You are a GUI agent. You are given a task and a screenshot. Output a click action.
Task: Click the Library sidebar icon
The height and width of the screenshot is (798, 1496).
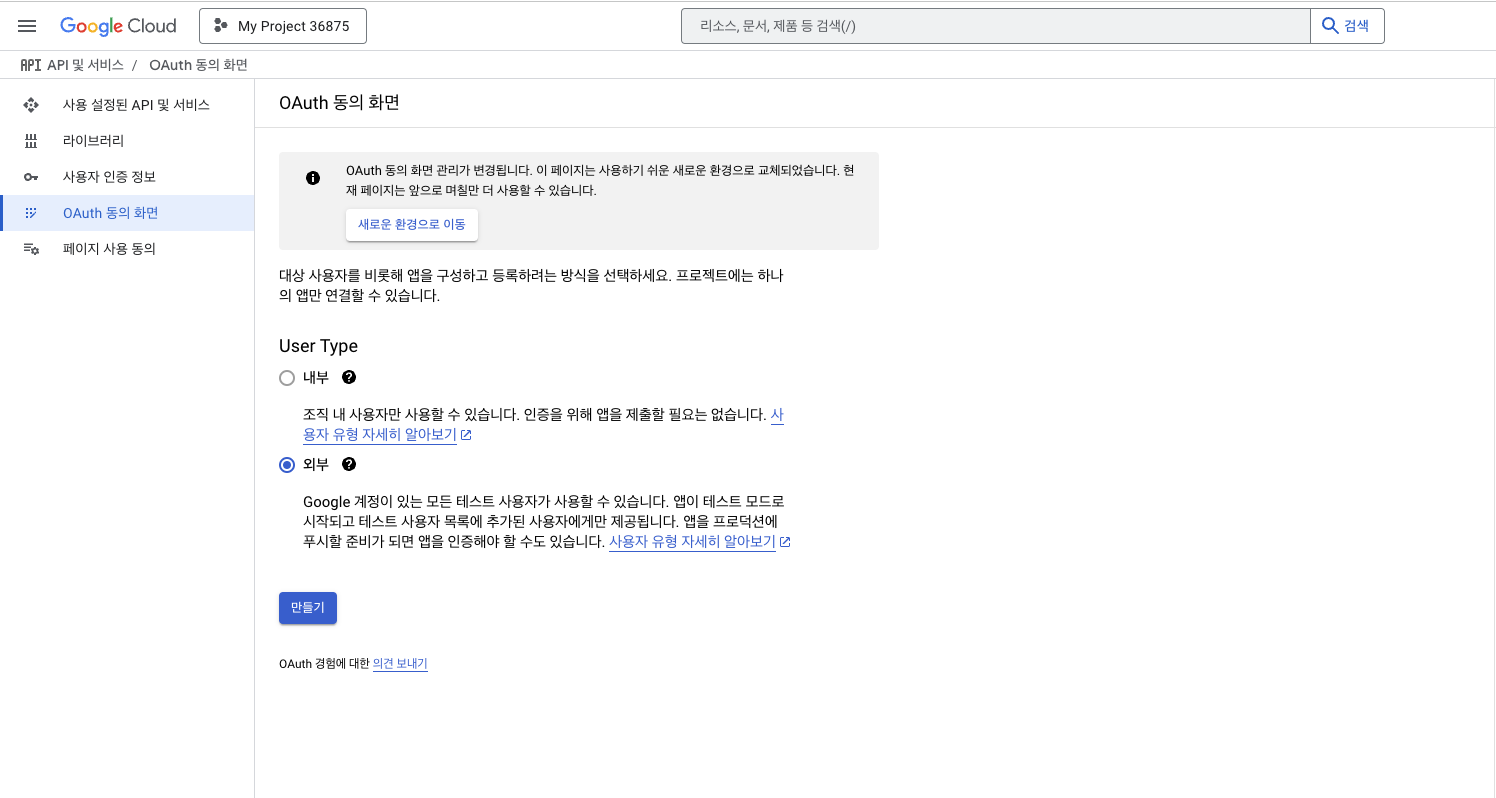pyautogui.click(x=31, y=141)
